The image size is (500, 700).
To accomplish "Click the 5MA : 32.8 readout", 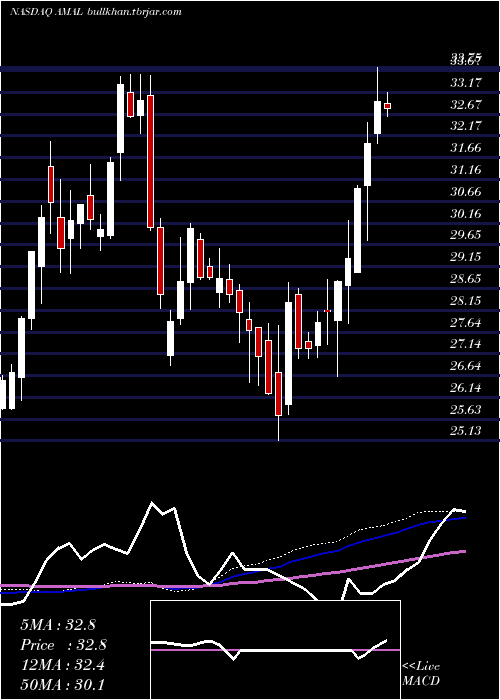I will tap(58, 625).
